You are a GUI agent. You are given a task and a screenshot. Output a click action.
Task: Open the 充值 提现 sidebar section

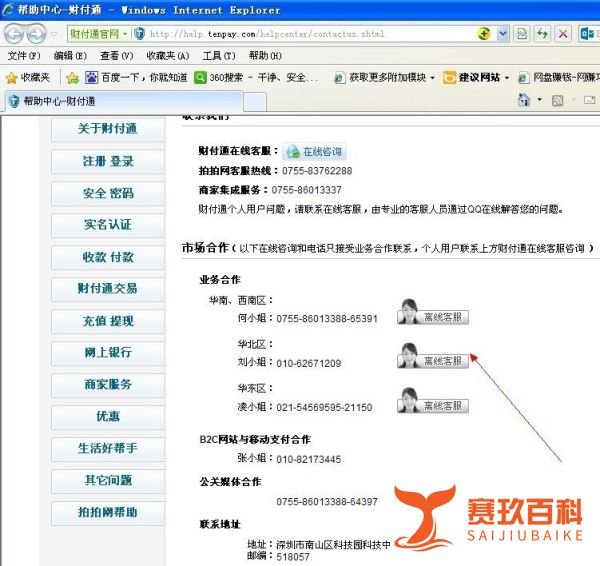tap(108, 321)
